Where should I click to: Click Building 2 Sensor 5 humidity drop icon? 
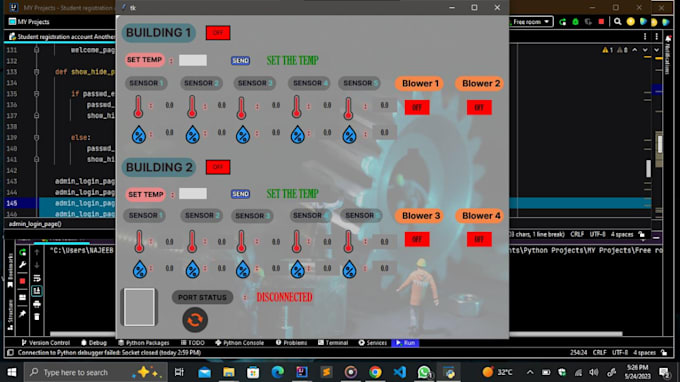point(350,269)
